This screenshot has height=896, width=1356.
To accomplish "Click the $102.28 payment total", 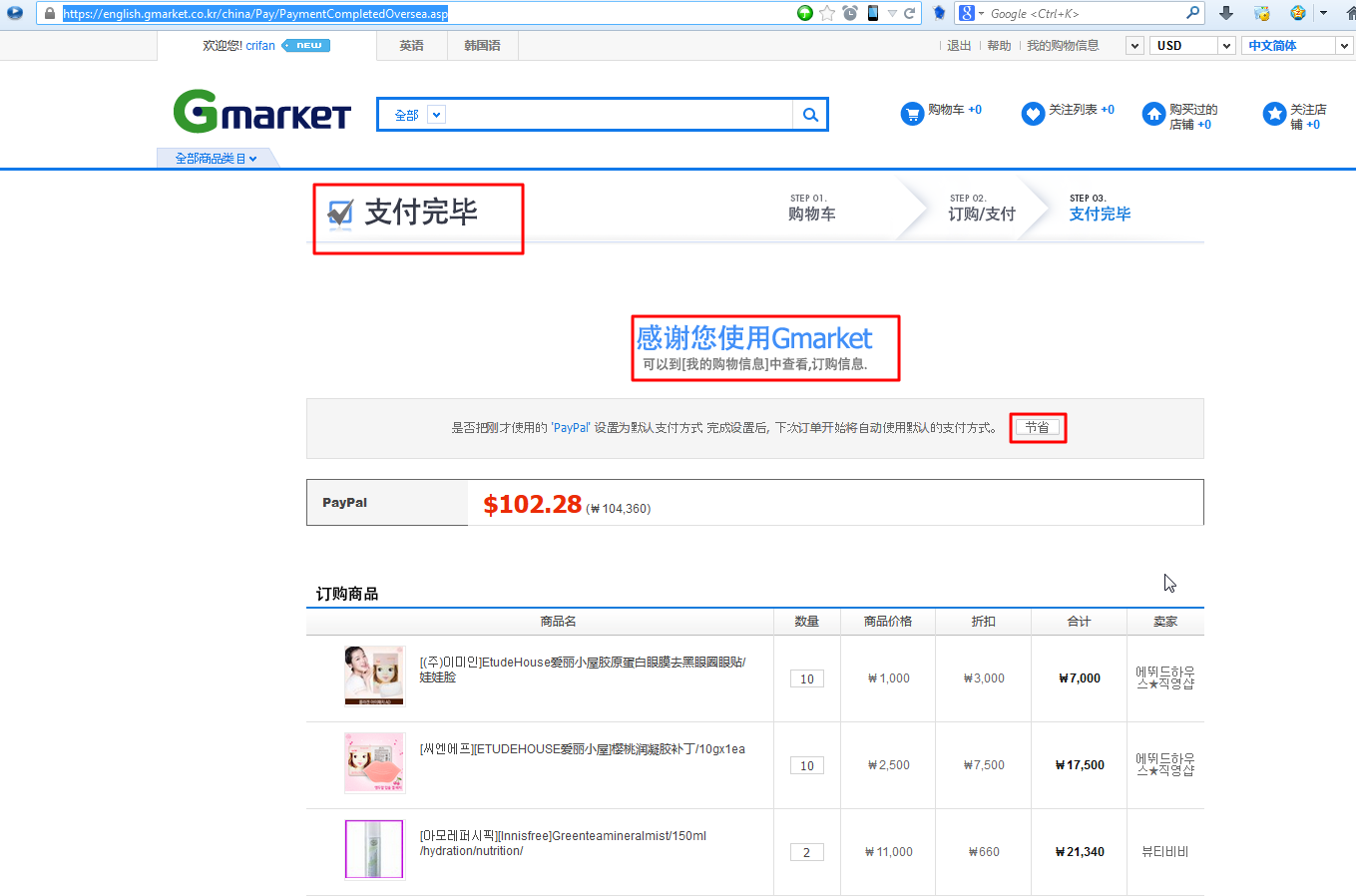I will tap(533, 505).
